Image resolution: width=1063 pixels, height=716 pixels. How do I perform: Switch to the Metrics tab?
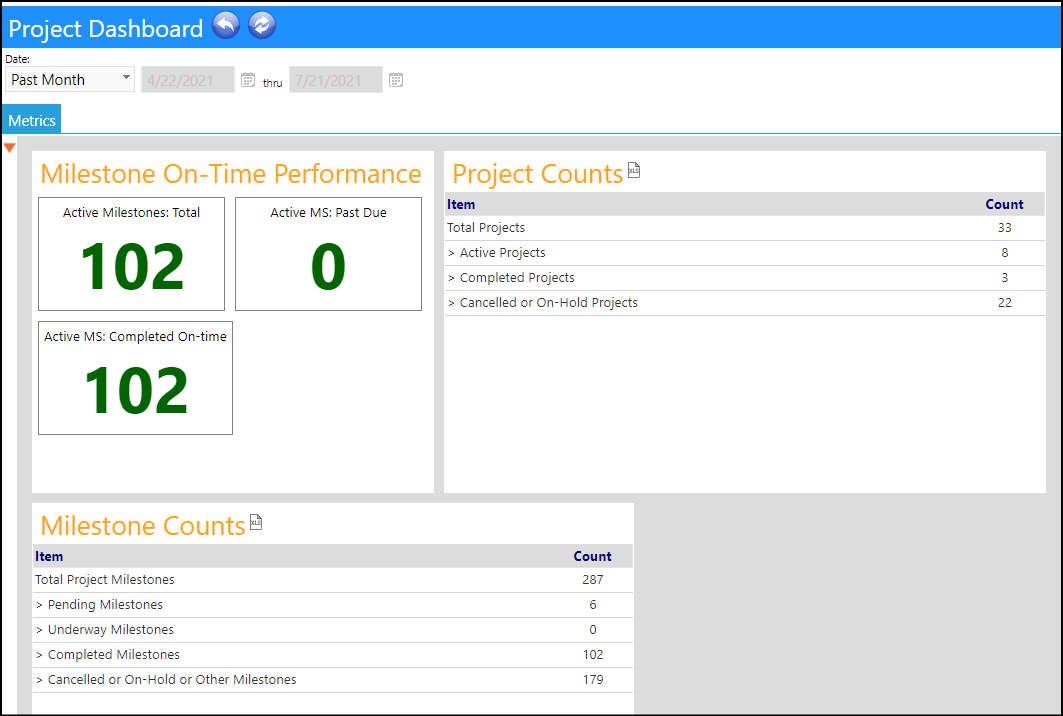tap(32, 119)
